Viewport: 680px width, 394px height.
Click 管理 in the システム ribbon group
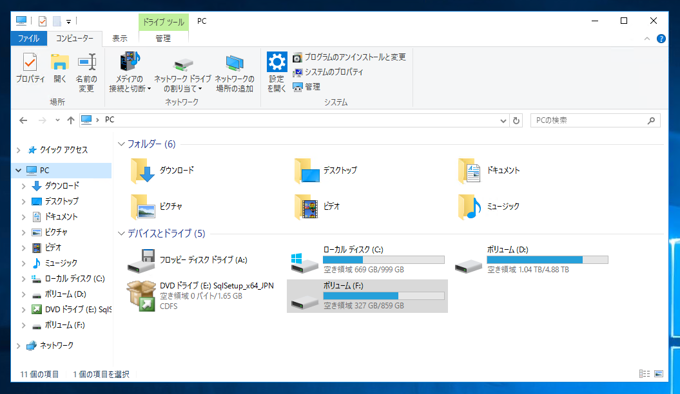pos(307,87)
